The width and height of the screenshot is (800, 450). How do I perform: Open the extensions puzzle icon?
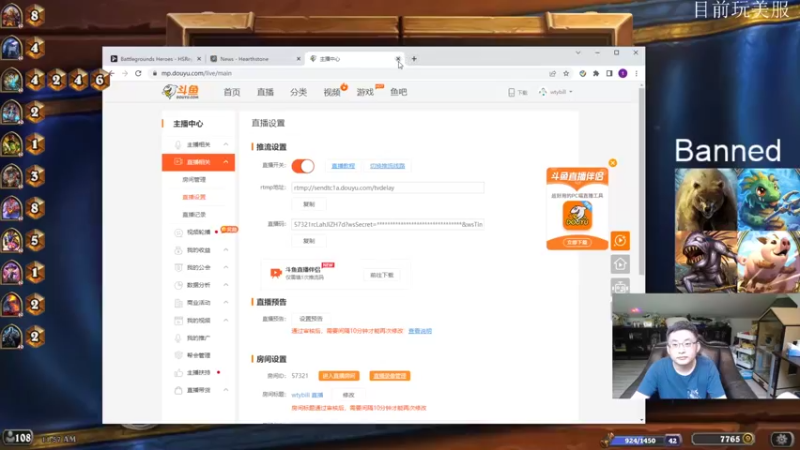[x=595, y=73]
